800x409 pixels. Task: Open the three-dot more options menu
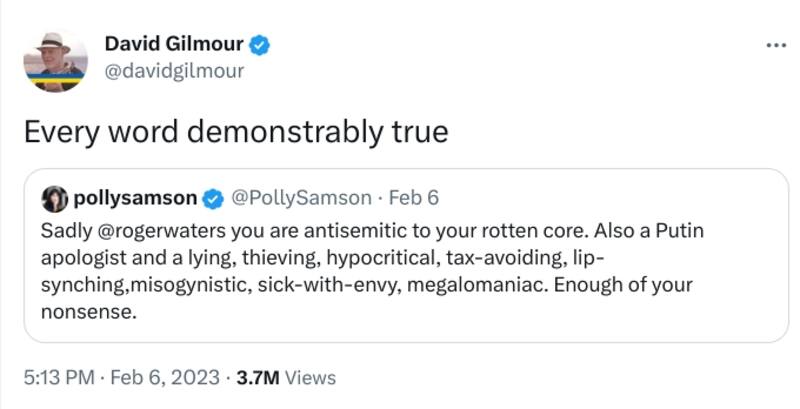point(775,46)
